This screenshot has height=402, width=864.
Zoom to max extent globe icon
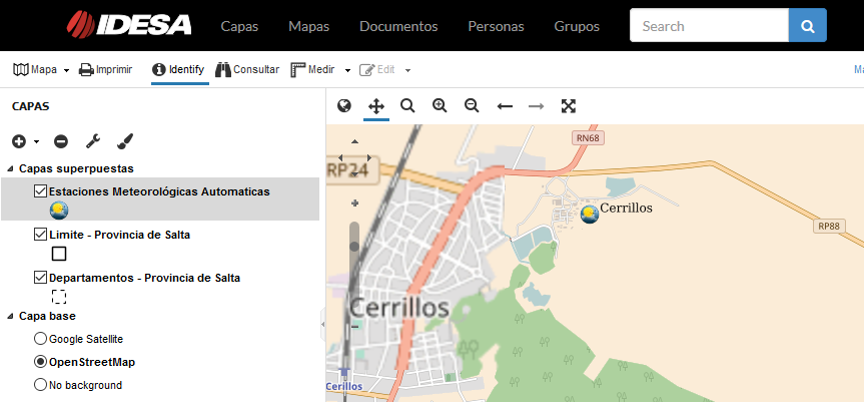tap(344, 106)
